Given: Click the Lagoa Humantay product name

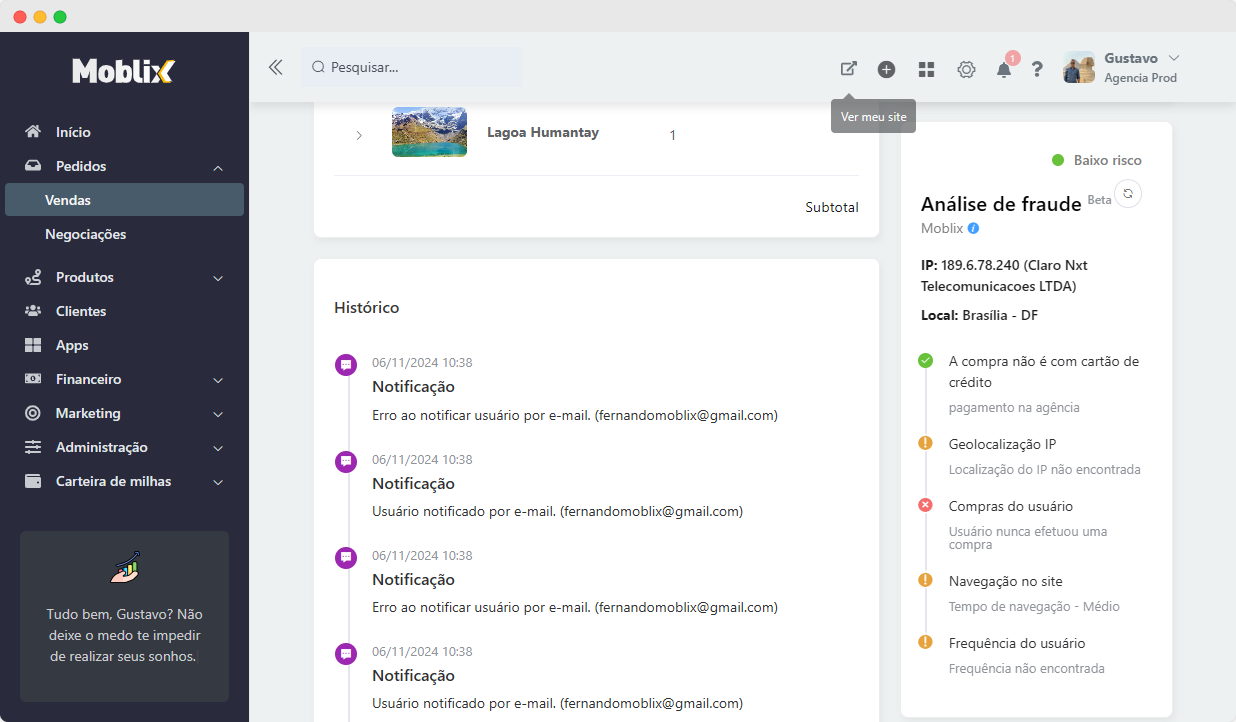Looking at the screenshot, I should [543, 132].
